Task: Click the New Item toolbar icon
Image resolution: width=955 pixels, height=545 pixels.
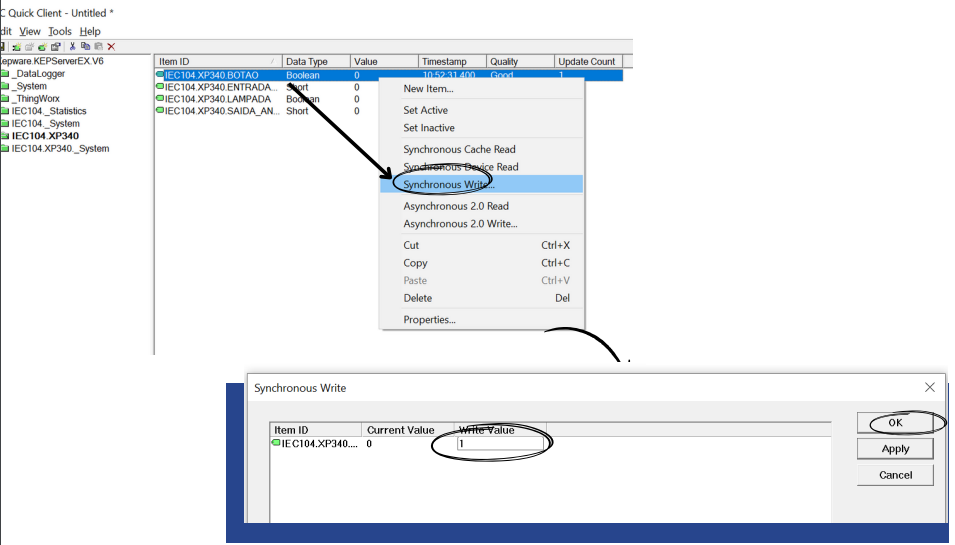Action: 43,47
